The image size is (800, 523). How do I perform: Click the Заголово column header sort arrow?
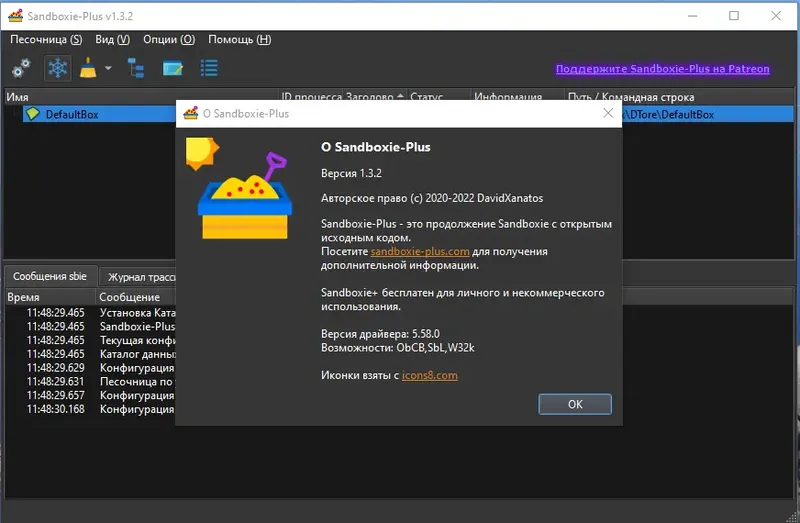(401, 96)
